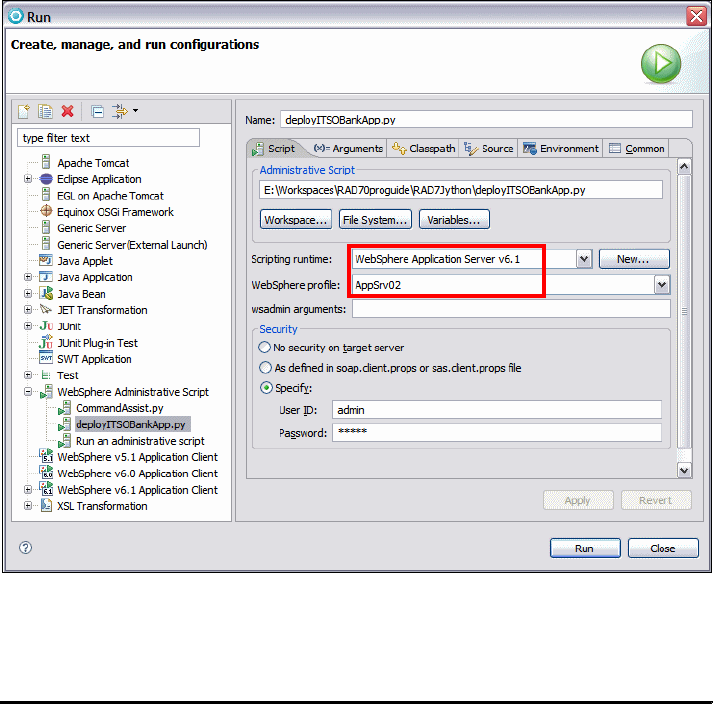Click the WebSphere v5.1 Application Client icon
The height and width of the screenshot is (704, 713).
tap(46, 456)
